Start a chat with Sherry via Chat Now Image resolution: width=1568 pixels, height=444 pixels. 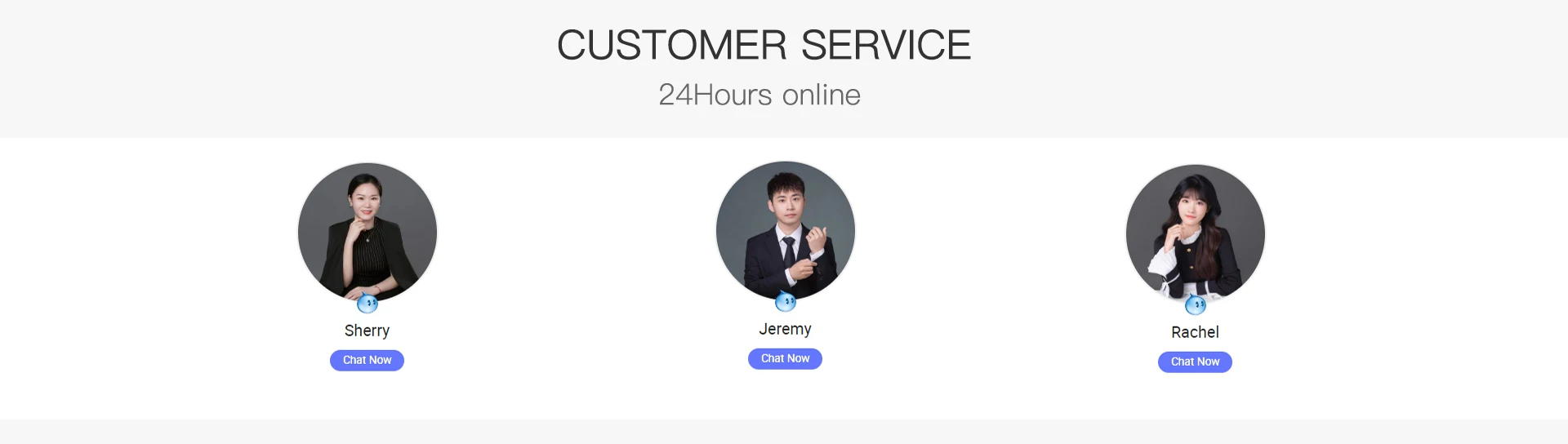pos(367,360)
